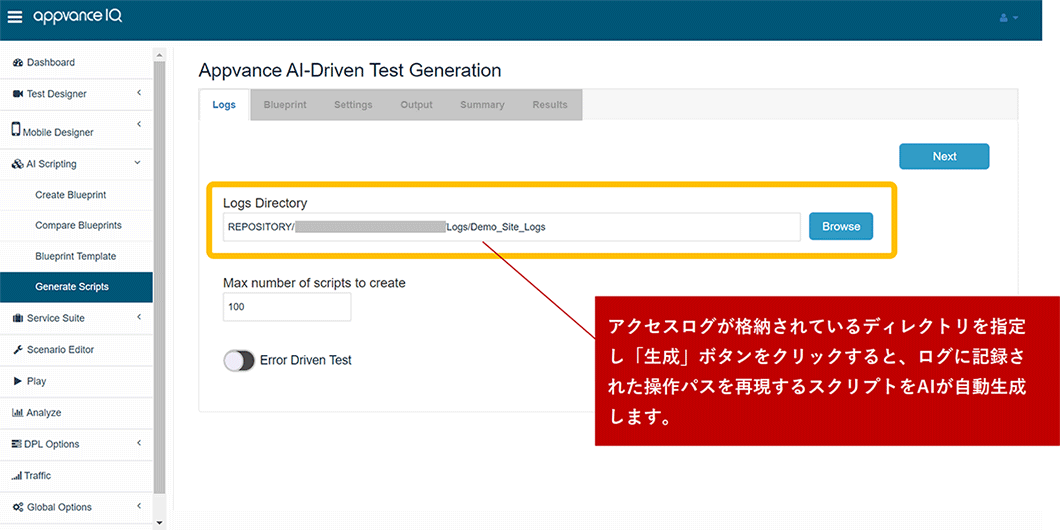1060x530 pixels.
Task: Click the Analyze bar chart icon
Action: click(18, 413)
